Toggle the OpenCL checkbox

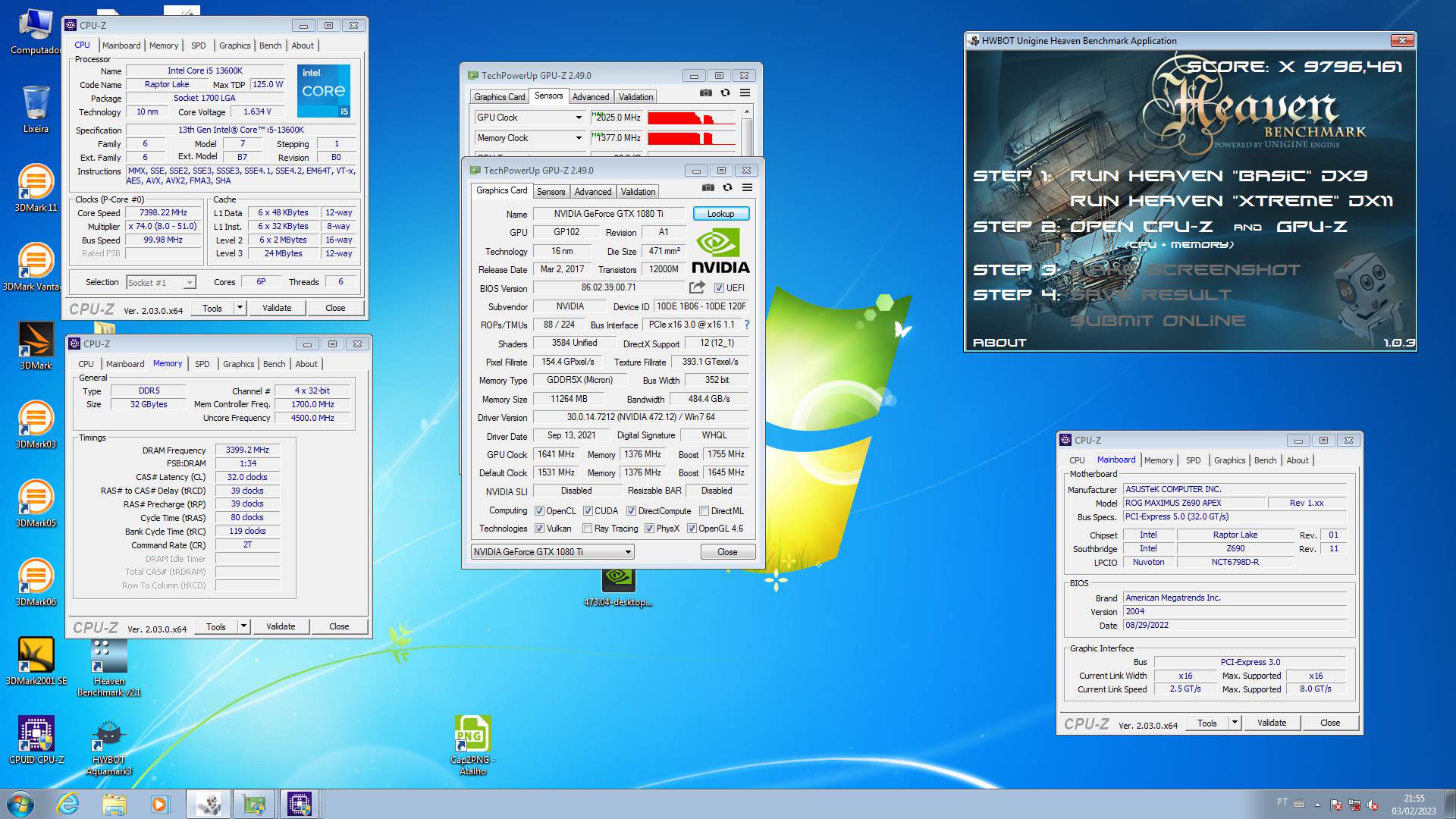(x=539, y=511)
